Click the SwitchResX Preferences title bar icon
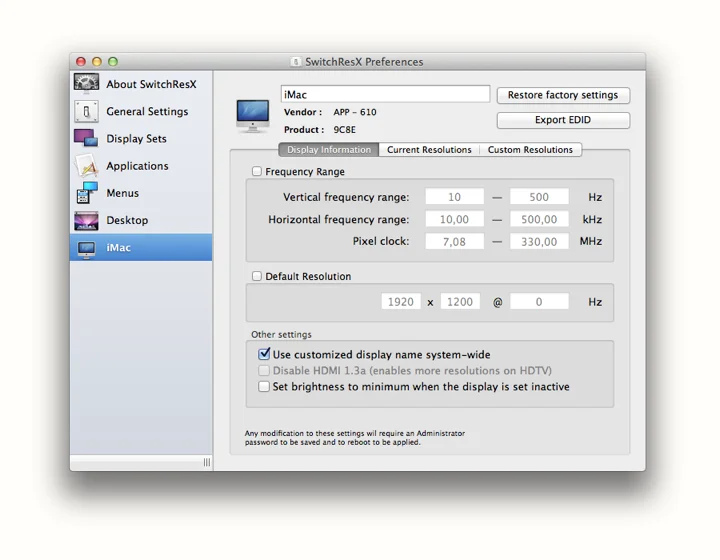The height and width of the screenshot is (560, 720). coord(296,62)
